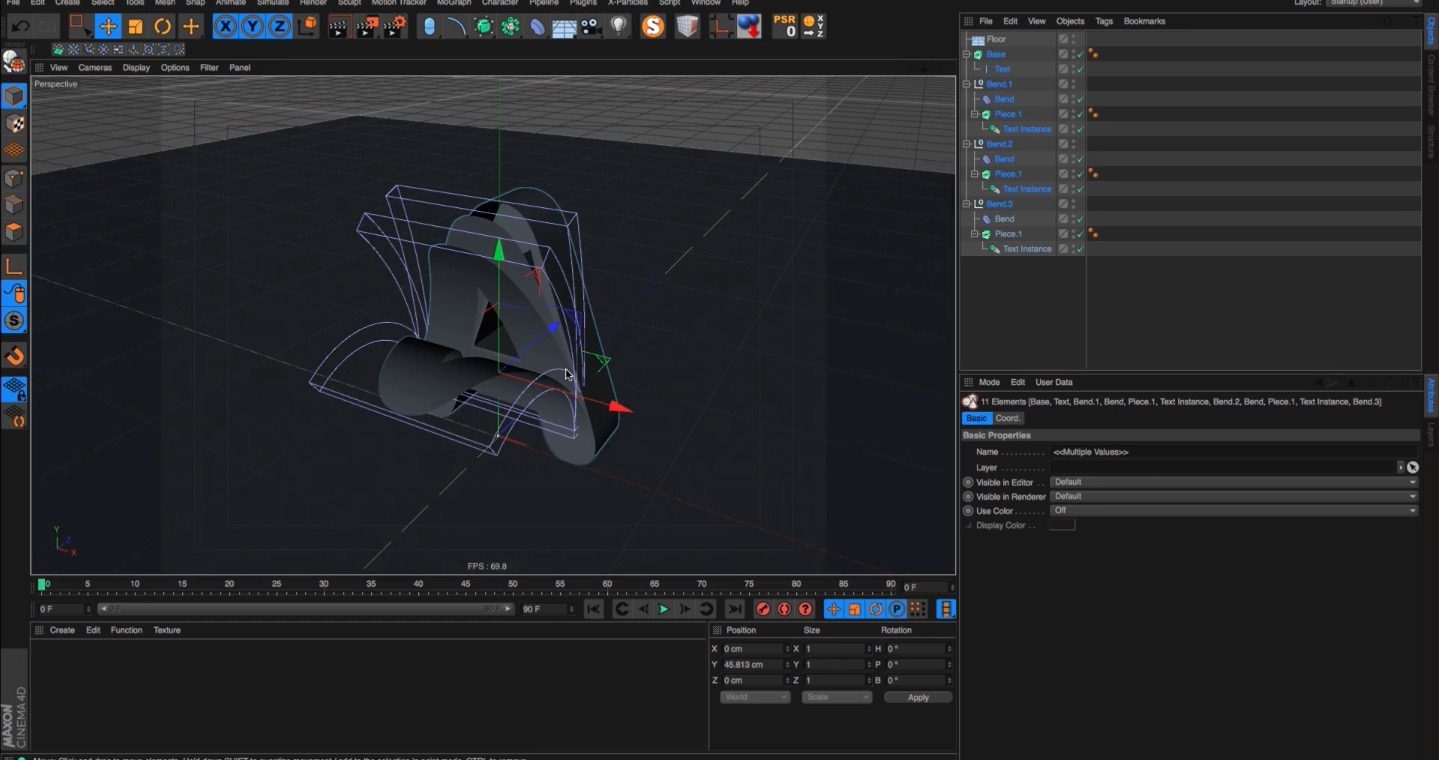Toggle the Z axis lock
This screenshot has width=1439, height=760.
point(279,27)
